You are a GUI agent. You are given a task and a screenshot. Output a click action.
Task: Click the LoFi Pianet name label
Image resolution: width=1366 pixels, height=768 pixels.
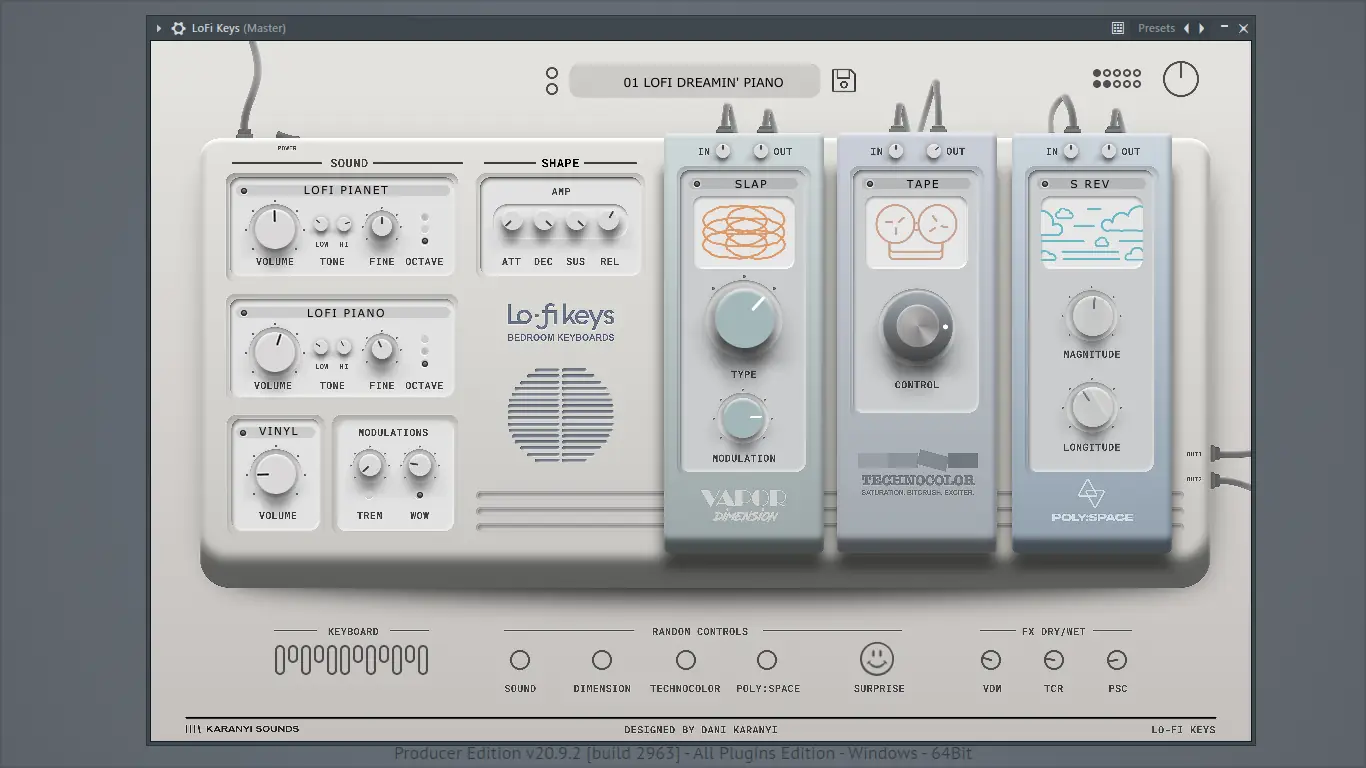click(346, 190)
